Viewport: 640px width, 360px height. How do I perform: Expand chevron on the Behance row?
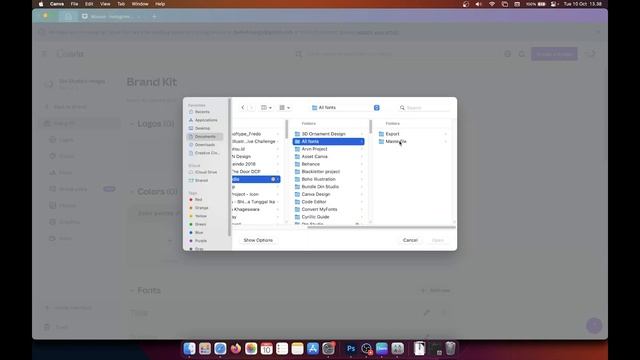361,164
